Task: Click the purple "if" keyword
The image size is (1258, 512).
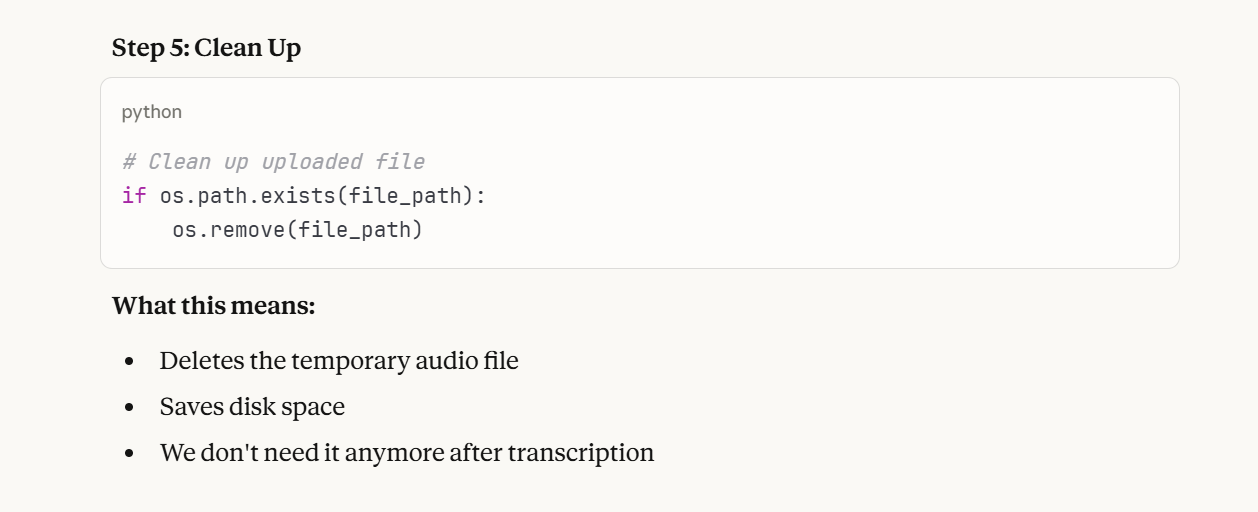Action: [134, 196]
